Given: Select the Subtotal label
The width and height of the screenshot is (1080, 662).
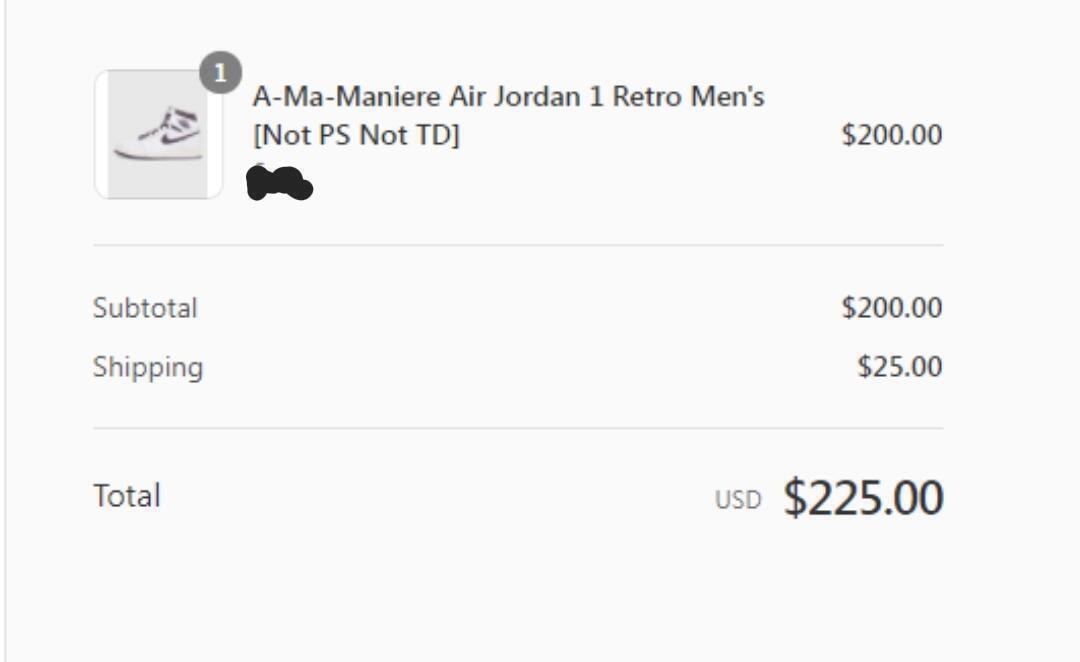Looking at the screenshot, I should pyautogui.click(x=145, y=308).
